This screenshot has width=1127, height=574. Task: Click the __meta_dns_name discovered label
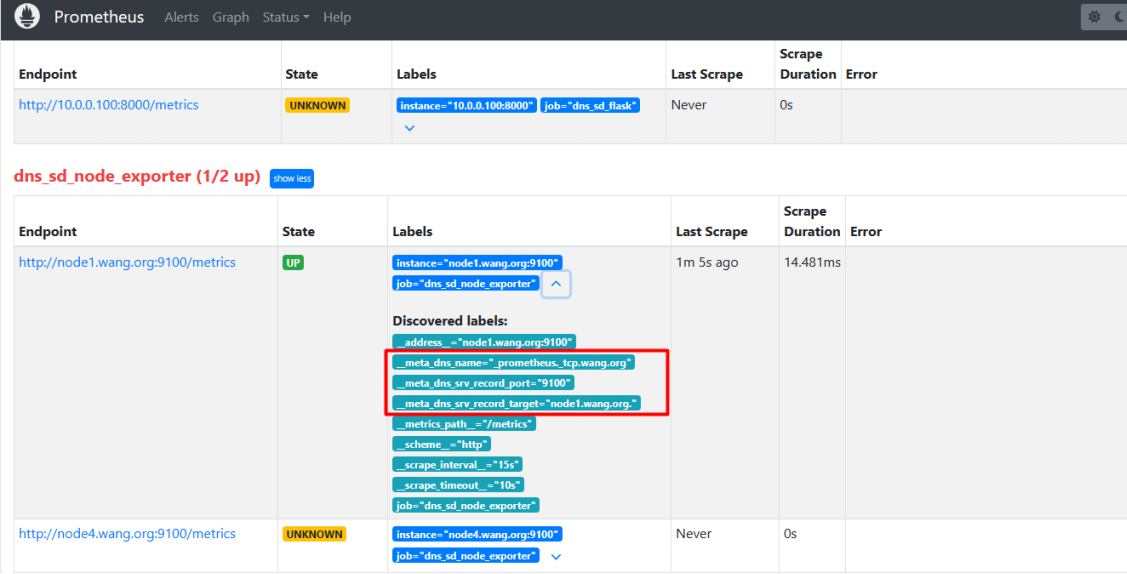pyautogui.click(x=513, y=363)
